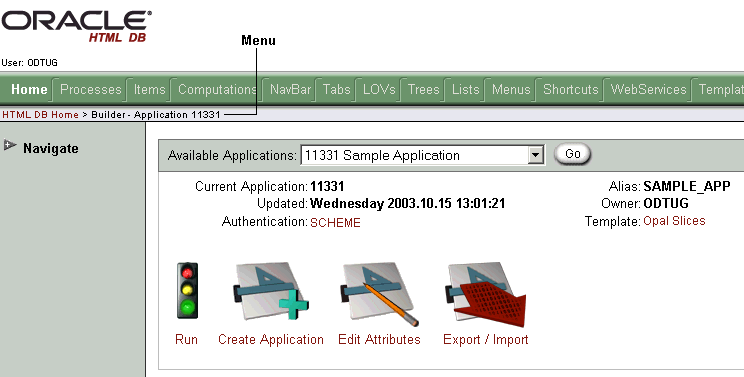744x377 pixels.
Task: Click the Export / Import text link
Action: (485, 340)
